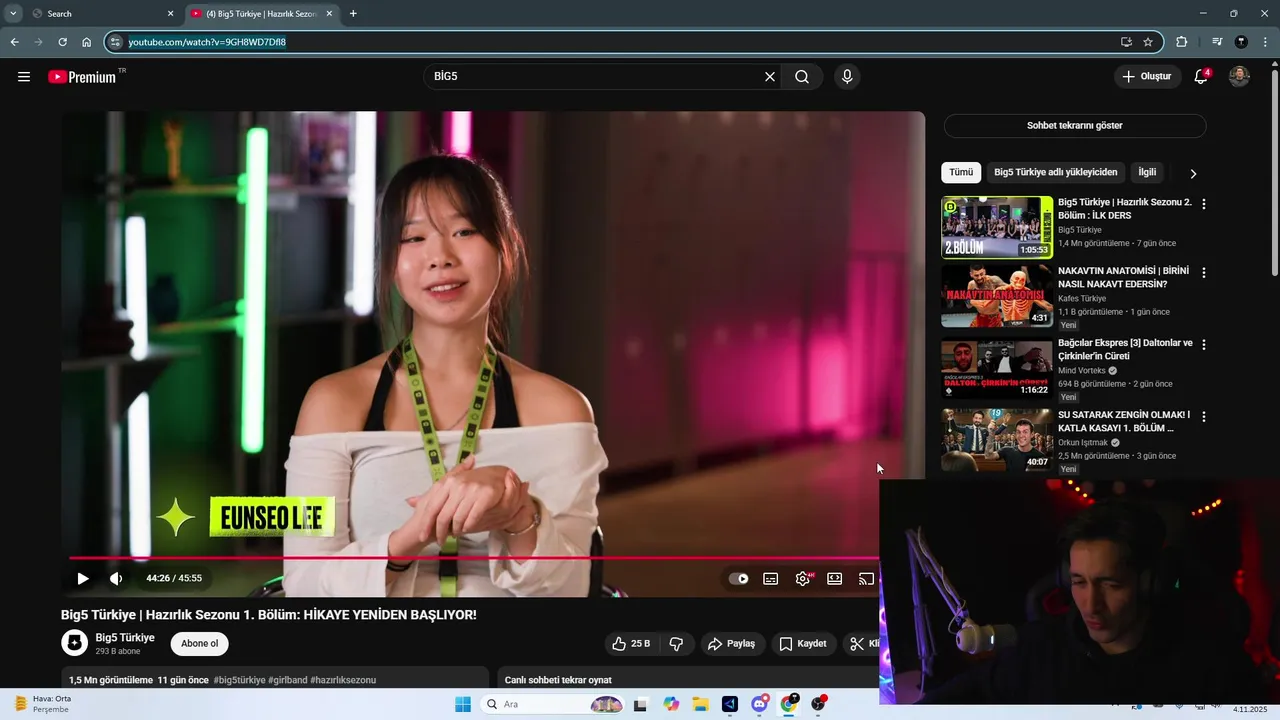
Task: Select the Tümü filter chip
Action: click(961, 172)
